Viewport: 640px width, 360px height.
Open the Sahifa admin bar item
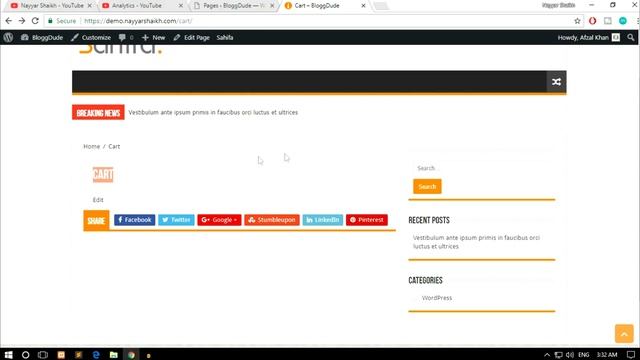[x=225, y=38]
